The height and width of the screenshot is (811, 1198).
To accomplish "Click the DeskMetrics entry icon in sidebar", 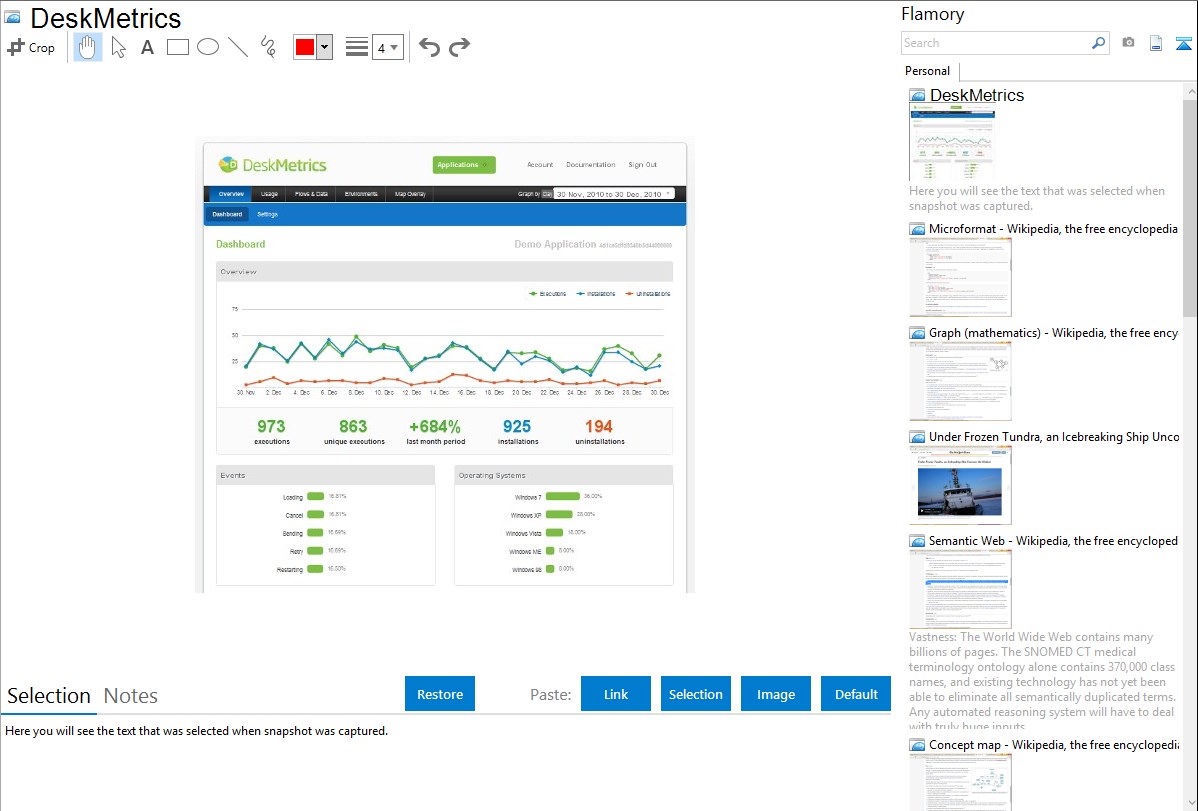I will pos(917,96).
